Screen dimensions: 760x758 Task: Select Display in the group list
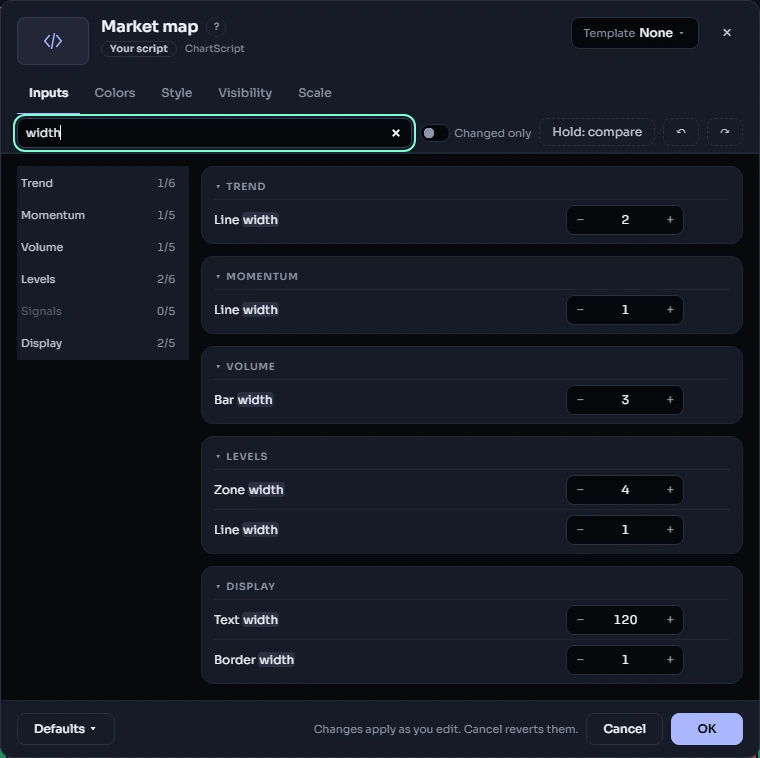tap(103, 343)
